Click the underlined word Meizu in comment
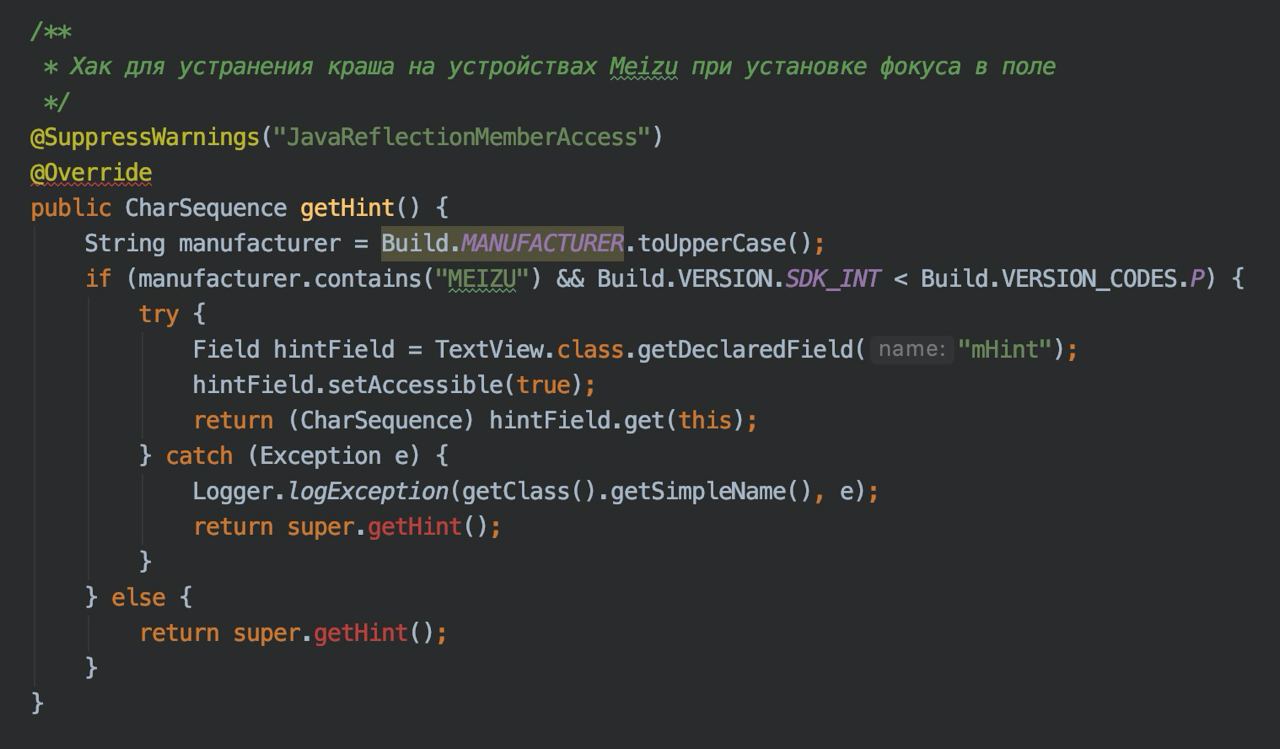The width and height of the screenshot is (1280, 749). click(644, 67)
